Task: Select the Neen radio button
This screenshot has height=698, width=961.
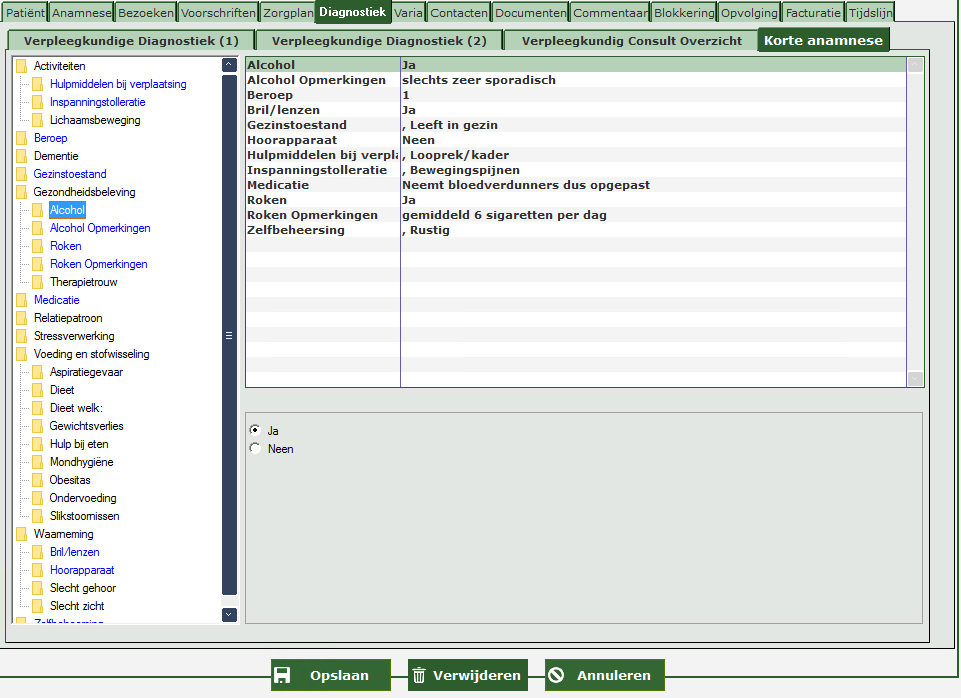Action: [x=254, y=449]
